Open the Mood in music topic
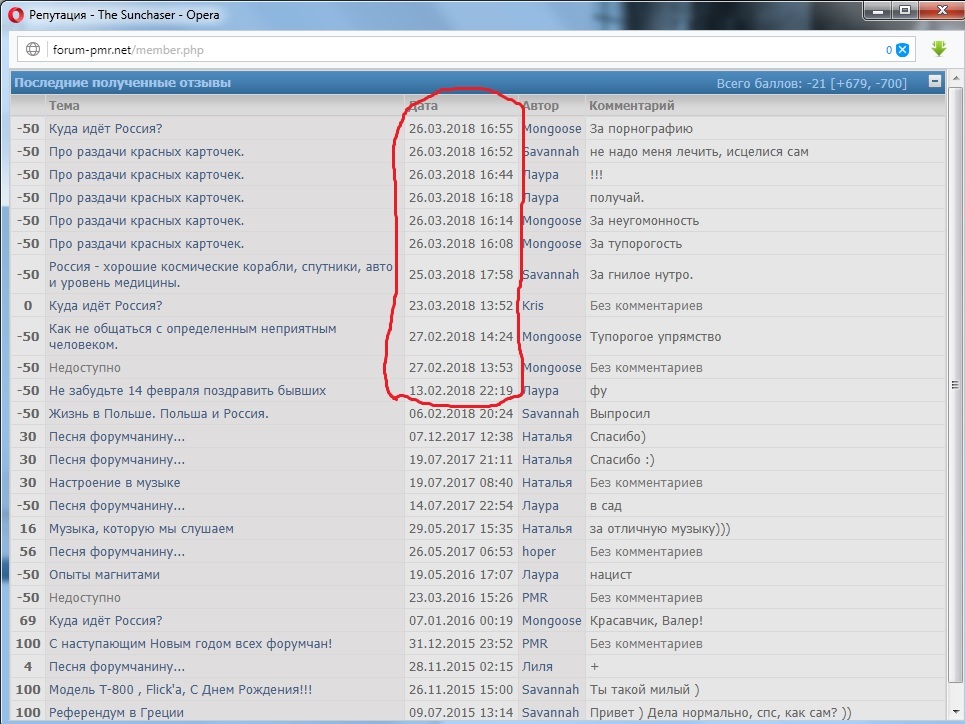The image size is (965, 724). [114, 483]
